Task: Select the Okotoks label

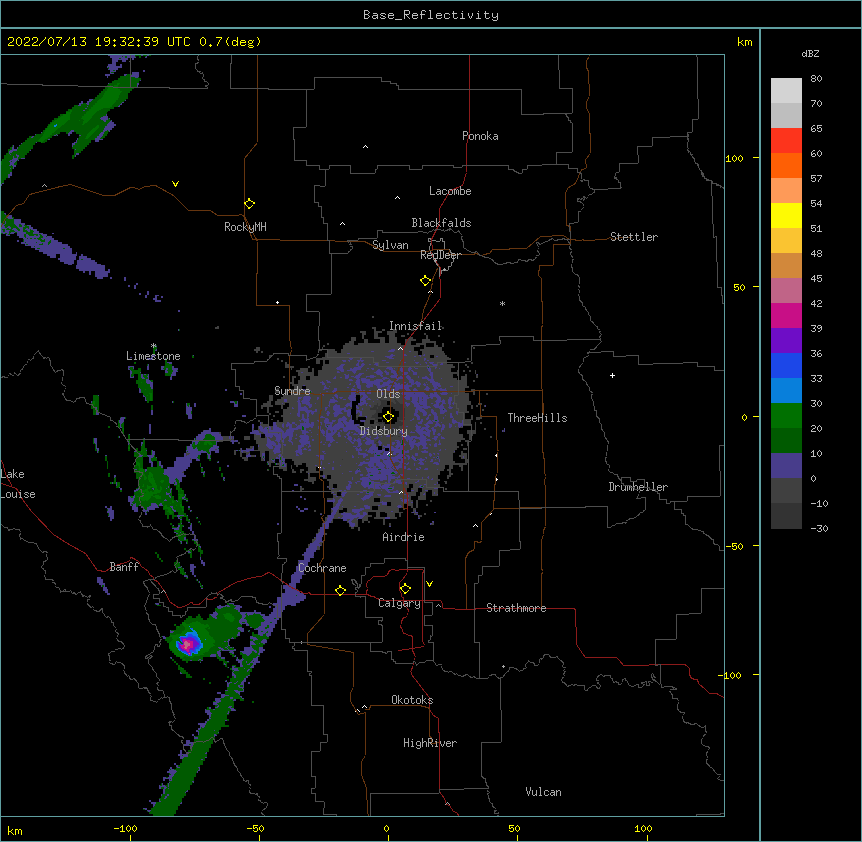Action: [x=412, y=700]
